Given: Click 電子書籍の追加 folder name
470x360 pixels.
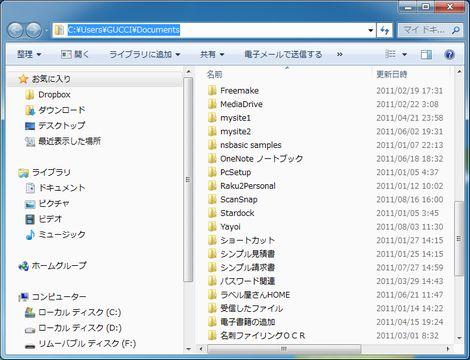Looking at the screenshot, I should 248,322.
